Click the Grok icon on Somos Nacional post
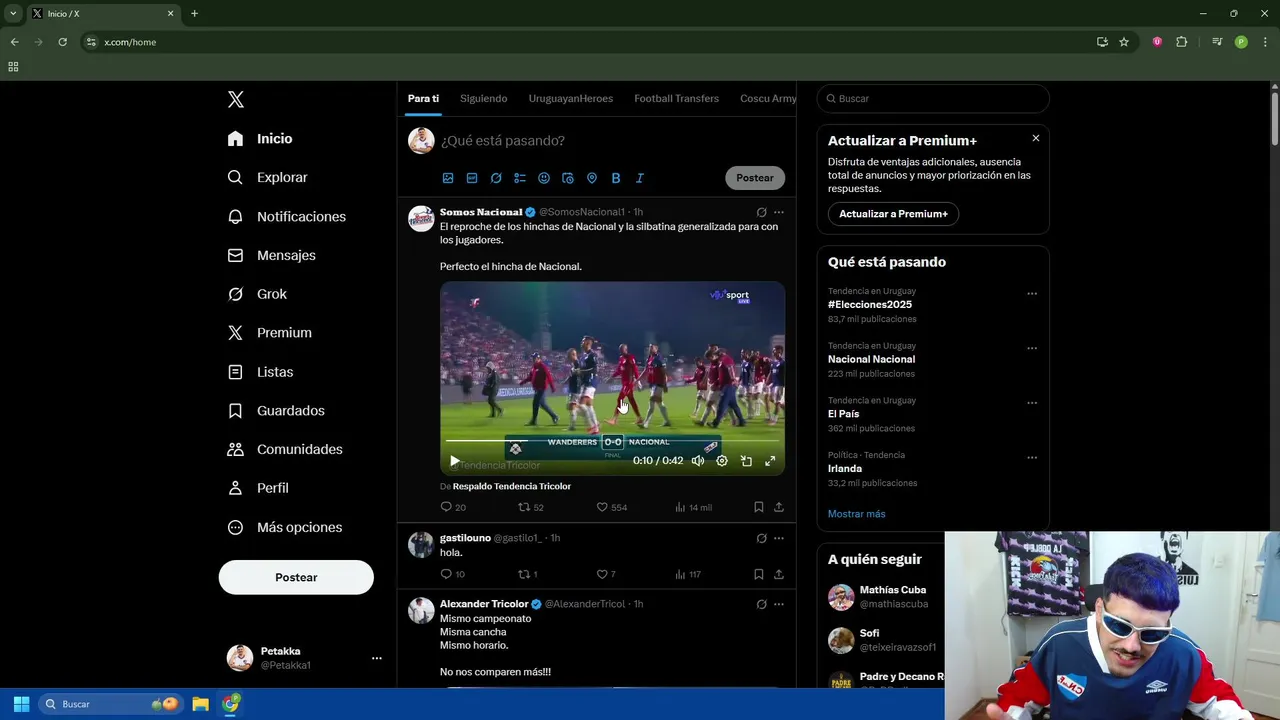Image resolution: width=1280 pixels, height=720 pixels. [x=761, y=212]
